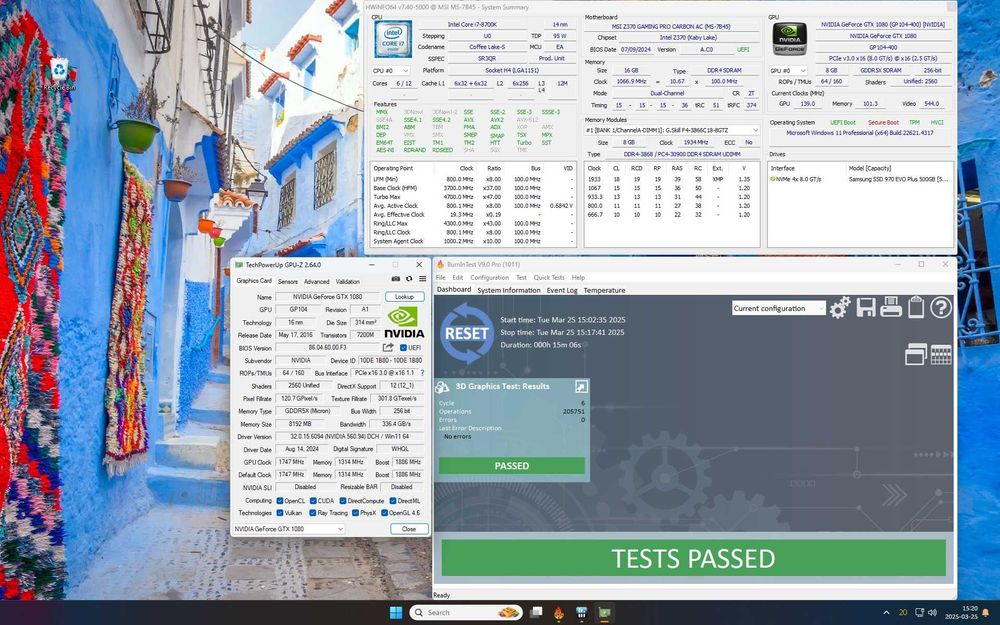Click the large TESTS PASSED banner
Image resolution: width=1000 pixels, height=625 pixels.
pos(693,558)
